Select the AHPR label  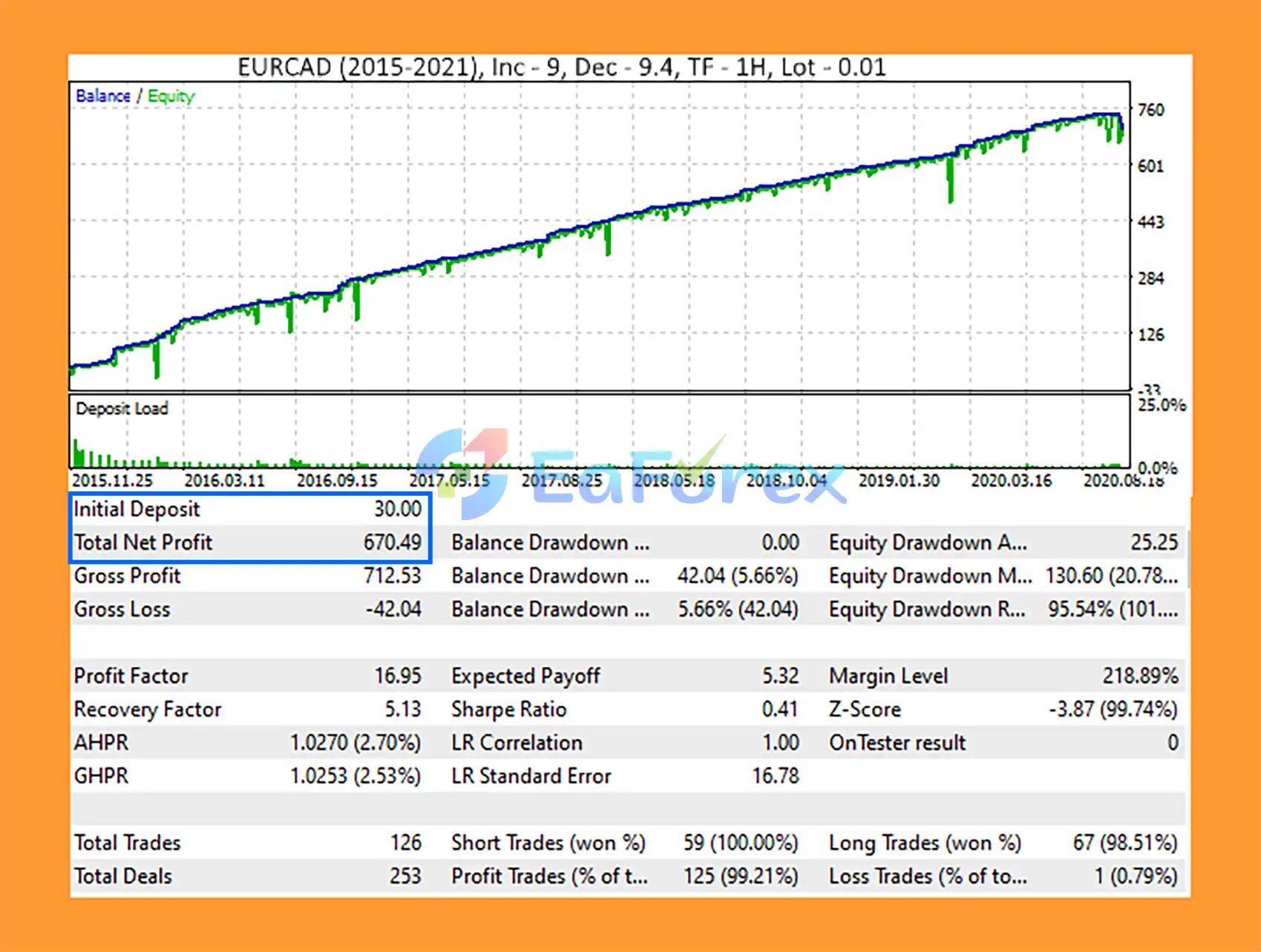[101, 743]
